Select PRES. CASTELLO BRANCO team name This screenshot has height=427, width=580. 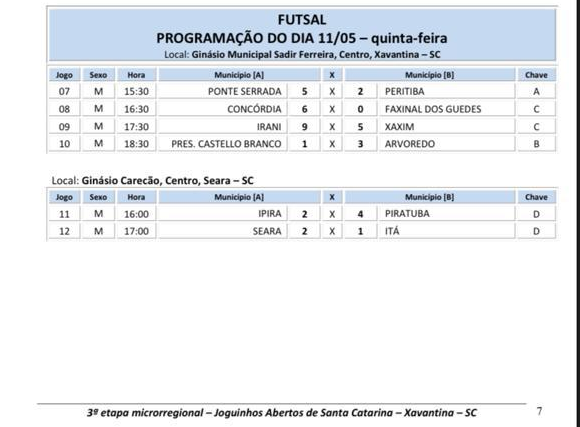click(x=226, y=144)
